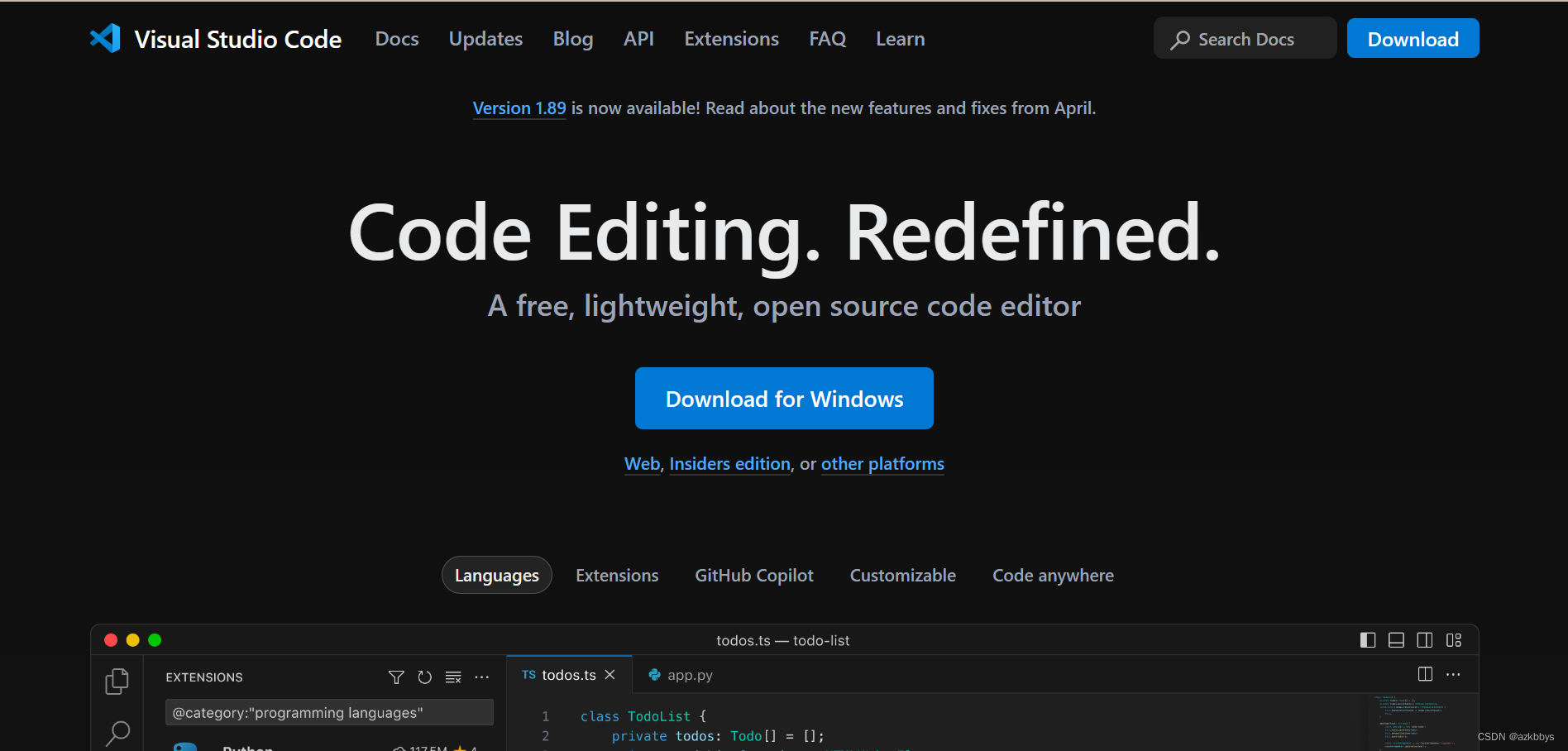Clear the extensions search results
The image size is (1568, 751).
tap(453, 677)
